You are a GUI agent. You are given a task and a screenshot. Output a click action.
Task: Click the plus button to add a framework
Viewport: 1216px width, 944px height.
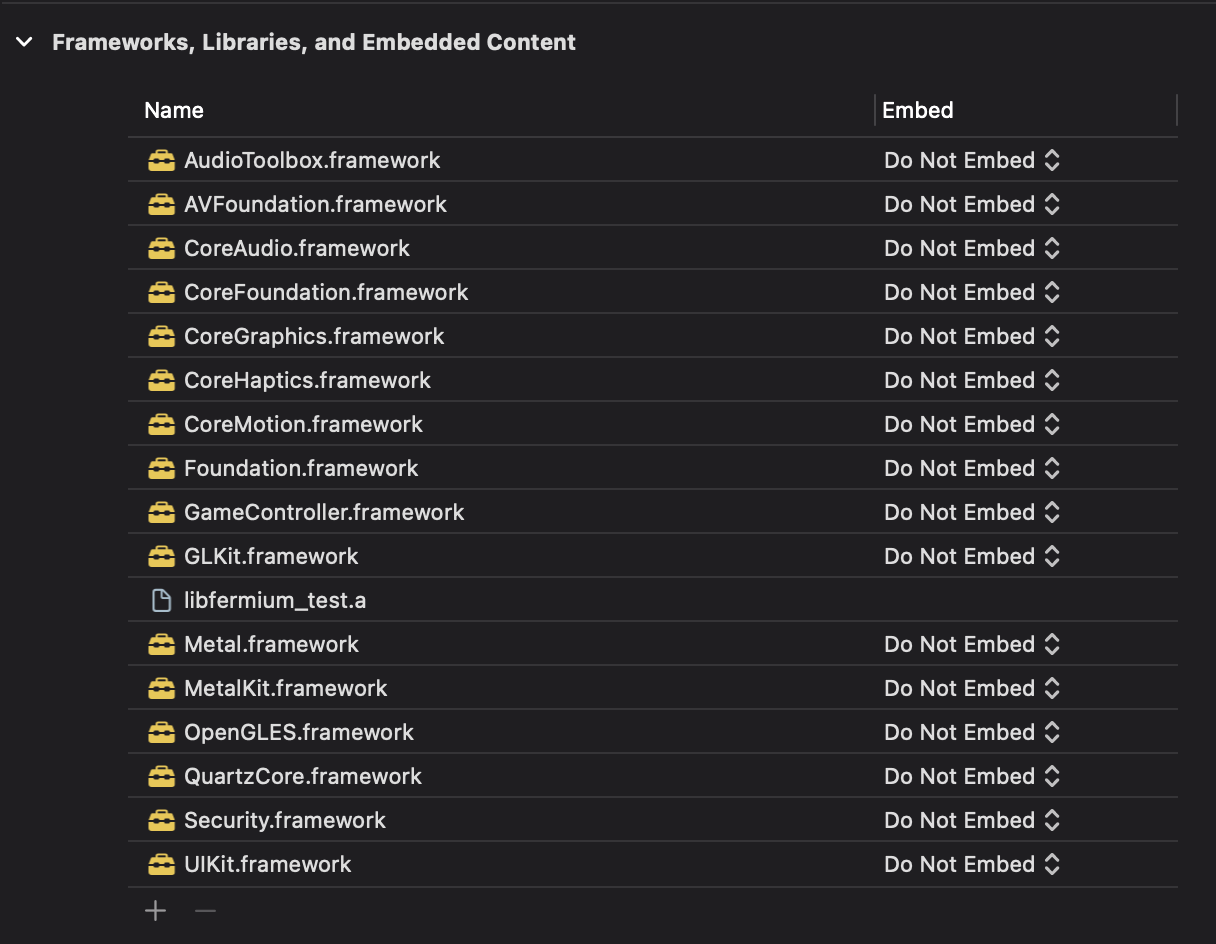pyautogui.click(x=155, y=911)
